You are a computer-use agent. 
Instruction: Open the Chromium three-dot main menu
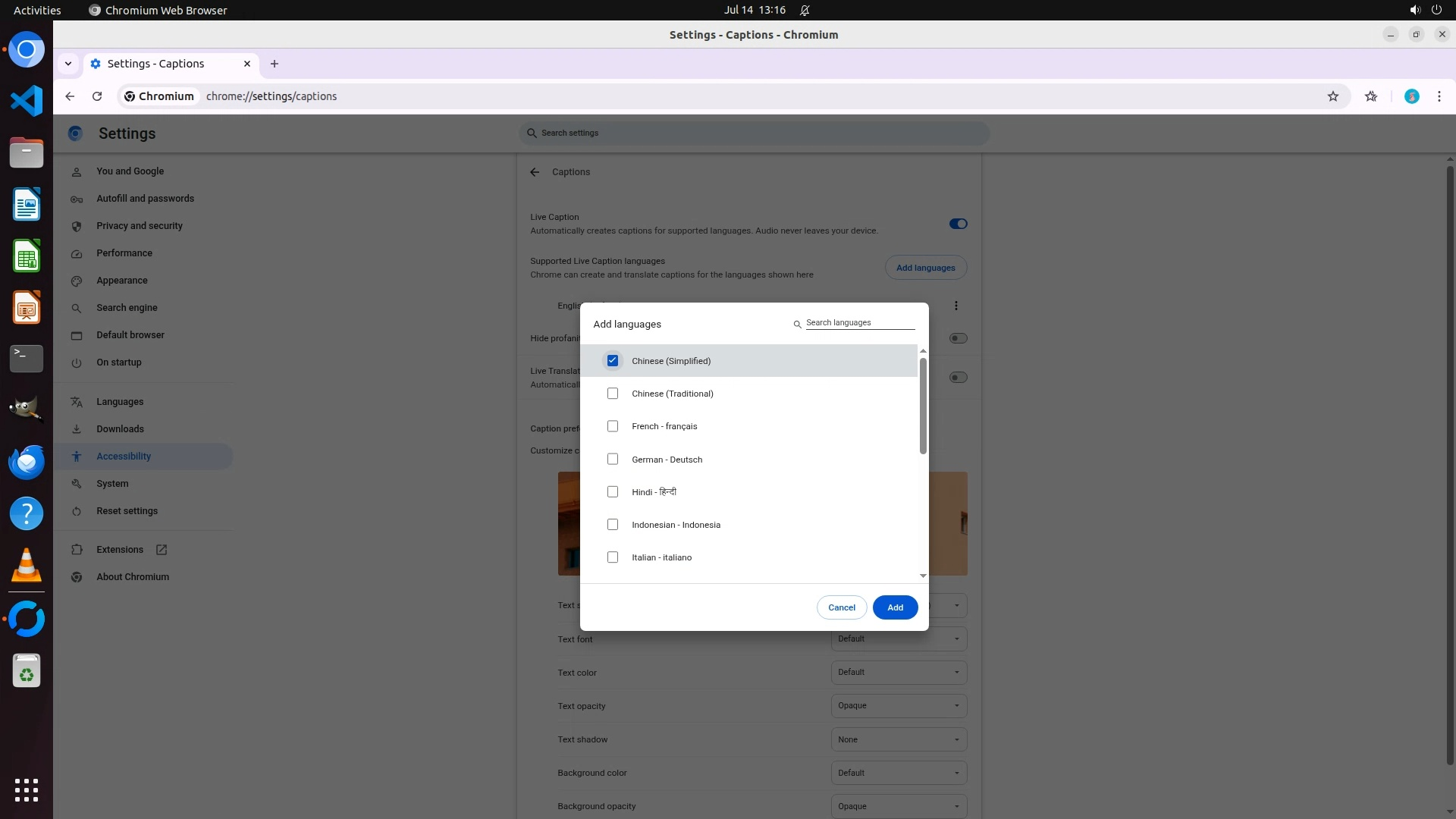(1439, 96)
